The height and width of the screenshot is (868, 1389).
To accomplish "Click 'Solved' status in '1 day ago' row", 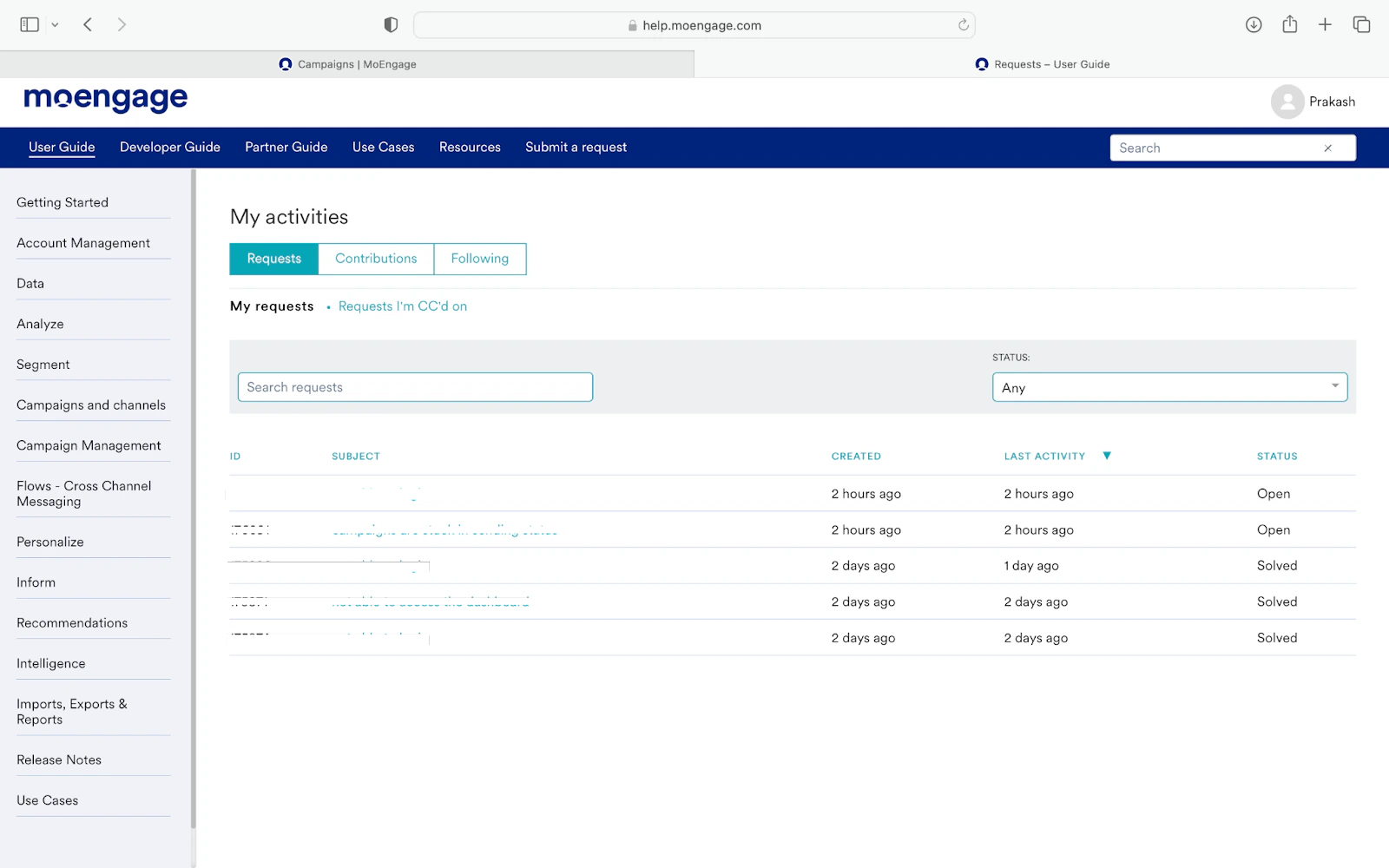I will (1277, 566).
